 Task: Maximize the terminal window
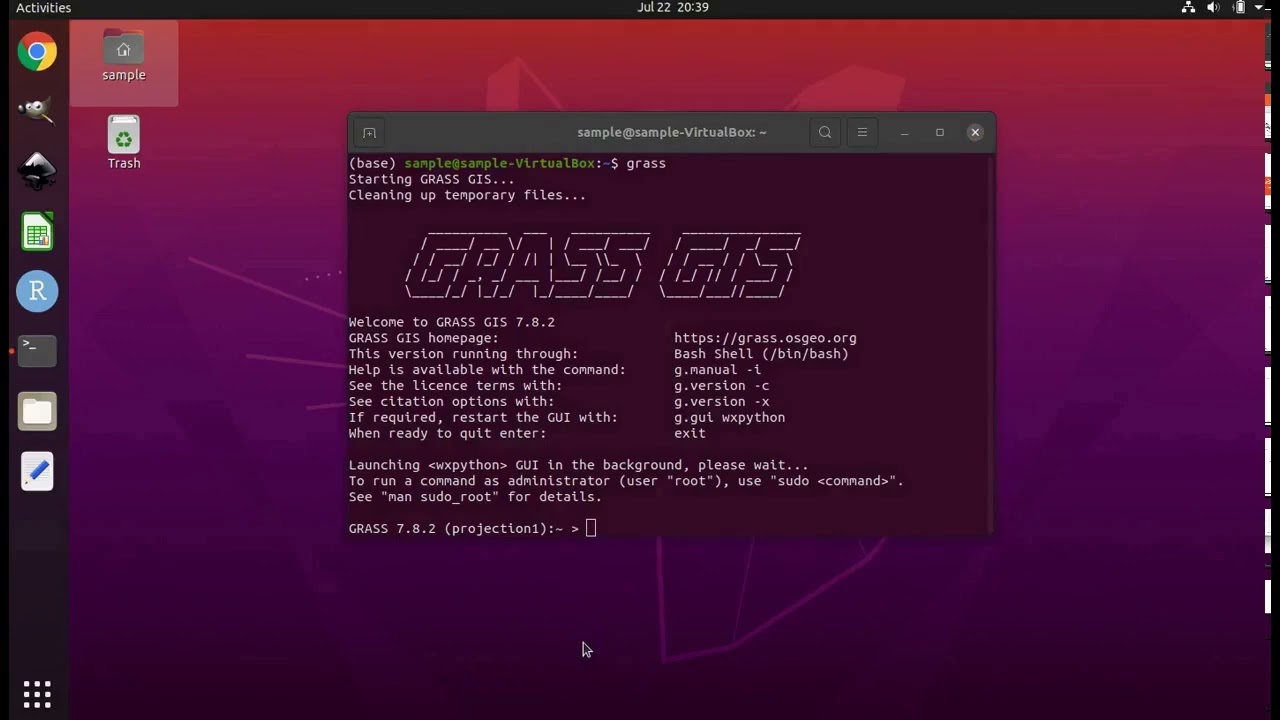pos(940,132)
